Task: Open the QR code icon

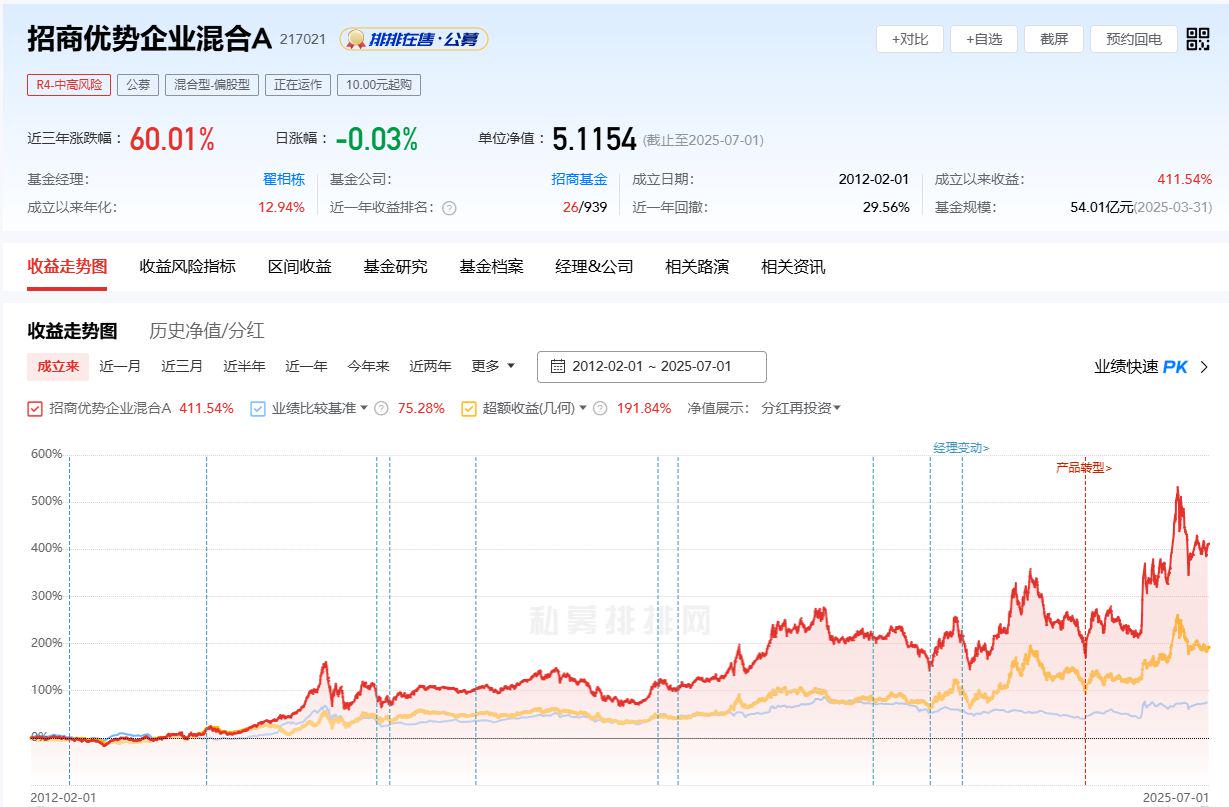Action: click(1197, 39)
